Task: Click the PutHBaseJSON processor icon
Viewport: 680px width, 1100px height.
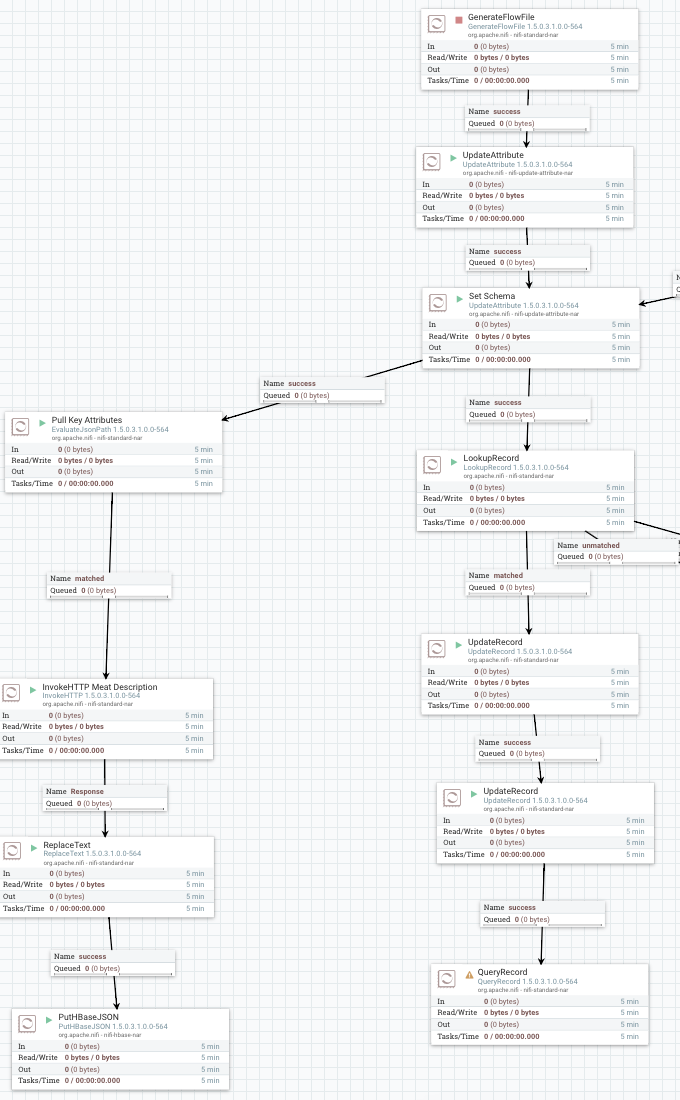Action: 27,1024
